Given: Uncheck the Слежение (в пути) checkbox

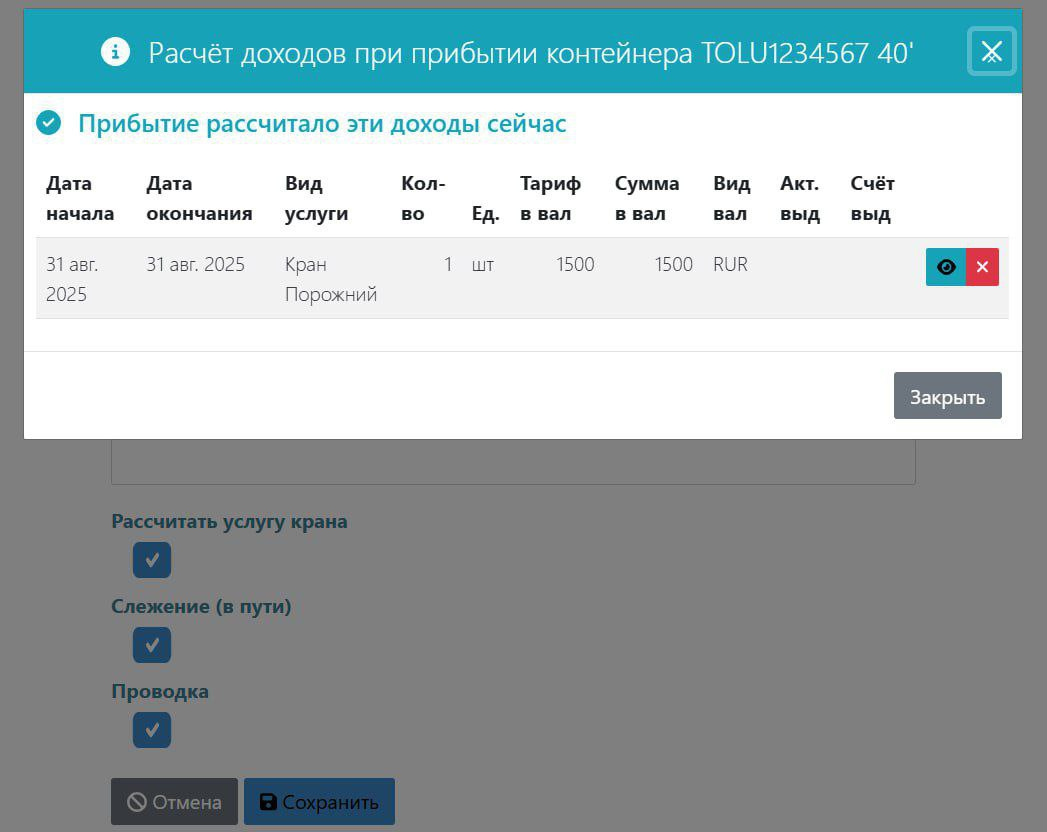Looking at the screenshot, I should (x=152, y=645).
